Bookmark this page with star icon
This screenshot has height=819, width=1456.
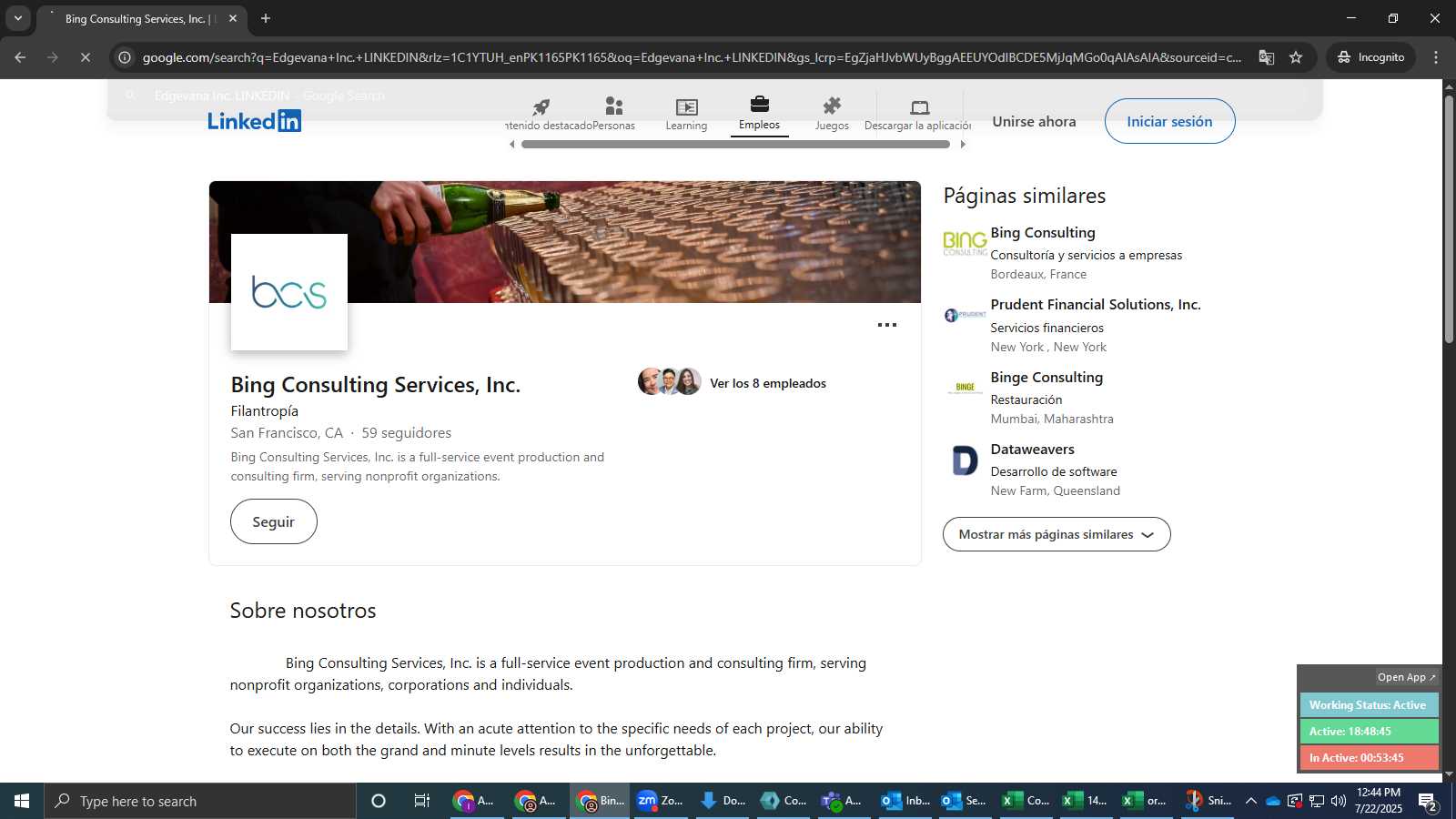tap(1296, 57)
